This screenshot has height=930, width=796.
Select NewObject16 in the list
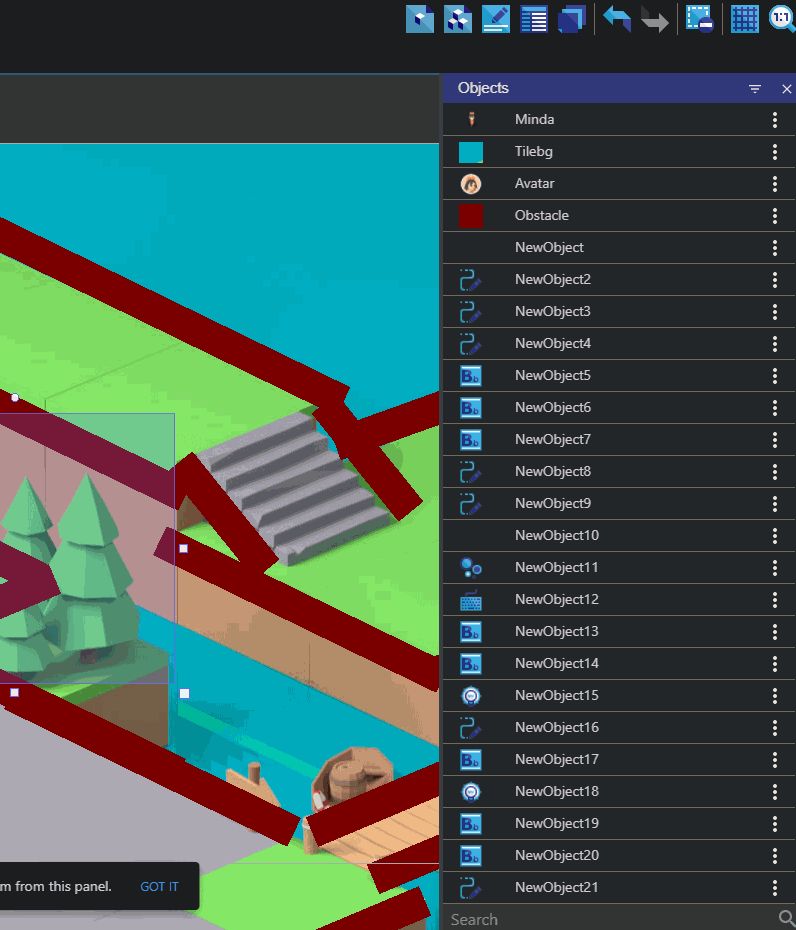[x=619, y=728]
